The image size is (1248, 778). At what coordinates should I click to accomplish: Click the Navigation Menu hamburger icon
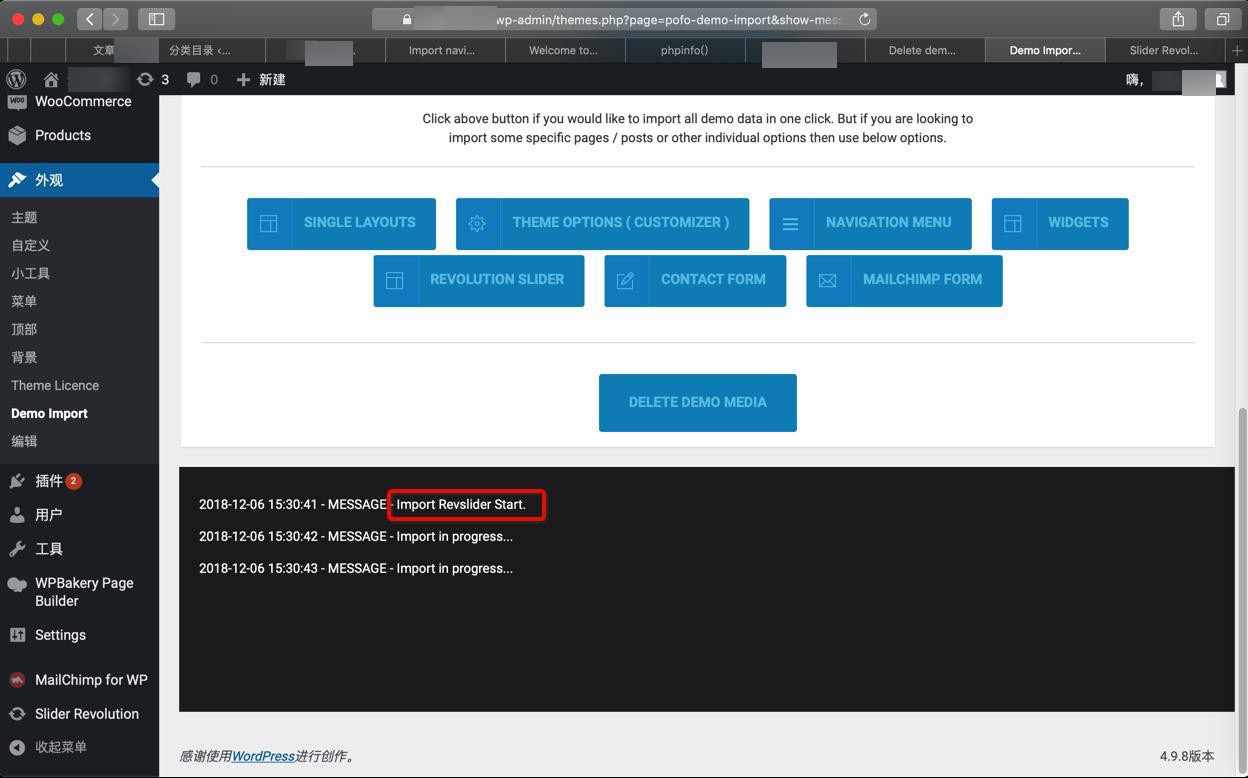click(790, 223)
